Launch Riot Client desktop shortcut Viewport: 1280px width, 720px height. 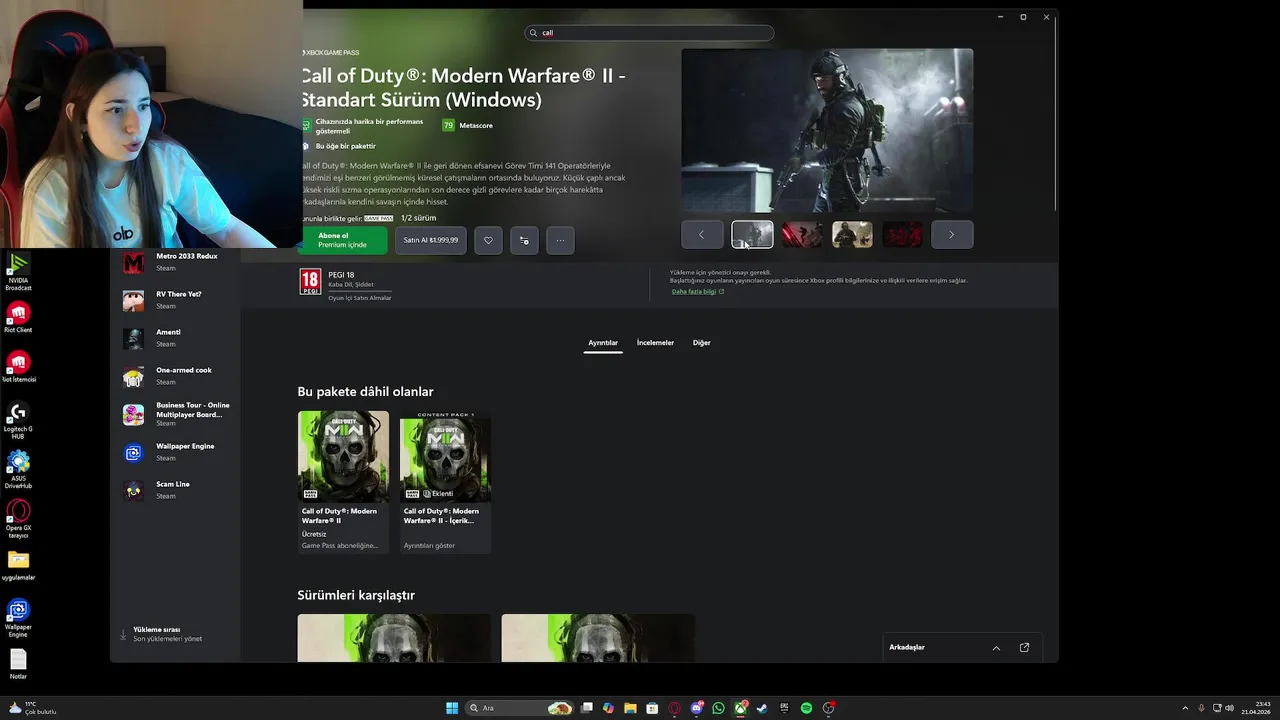pos(18,316)
